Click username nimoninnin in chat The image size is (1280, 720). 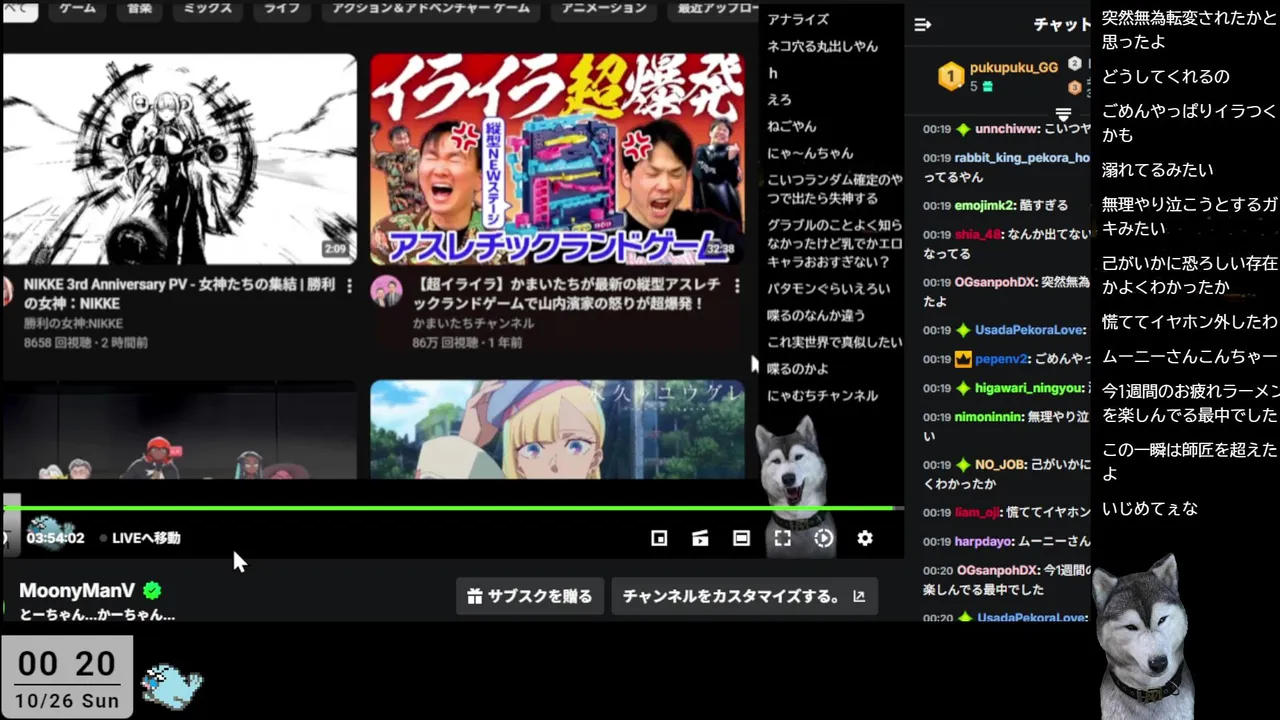pos(989,417)
